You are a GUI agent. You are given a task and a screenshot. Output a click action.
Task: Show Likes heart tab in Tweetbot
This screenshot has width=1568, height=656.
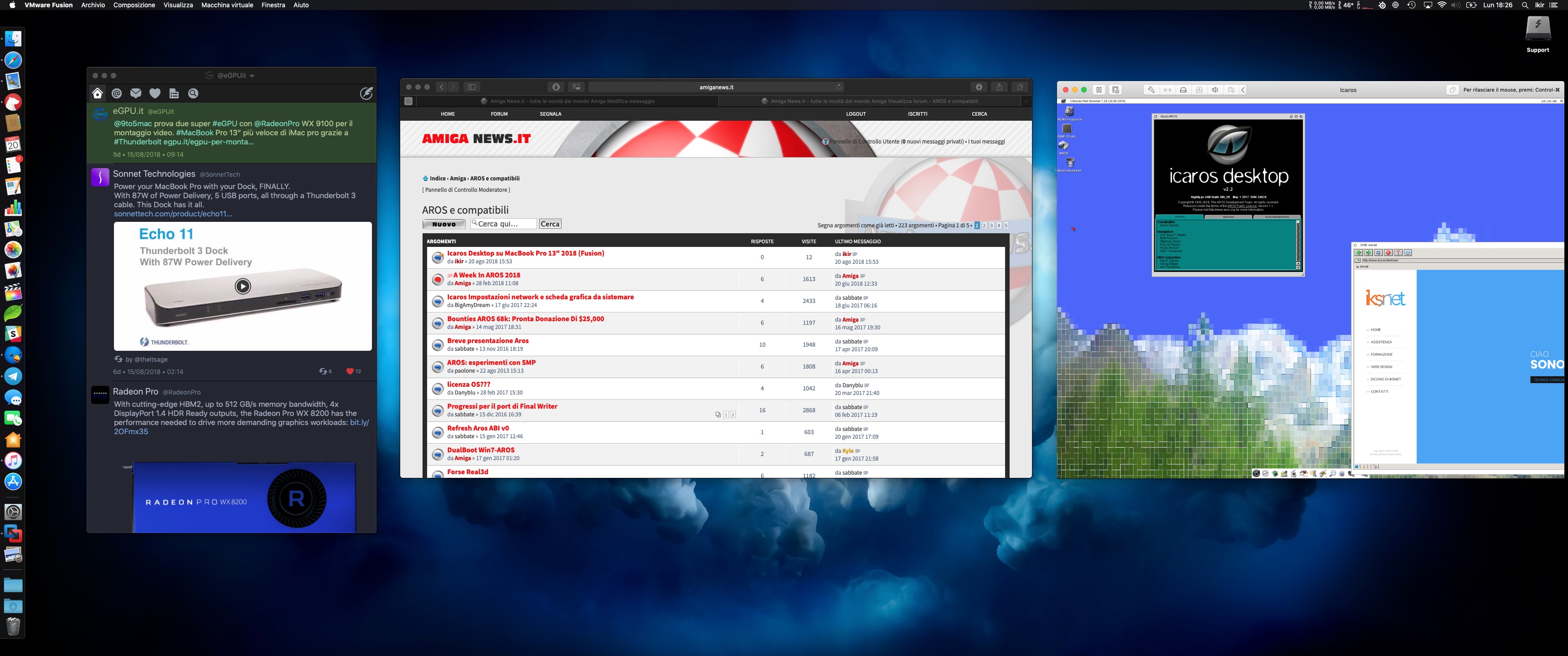[x=155, y=93]
